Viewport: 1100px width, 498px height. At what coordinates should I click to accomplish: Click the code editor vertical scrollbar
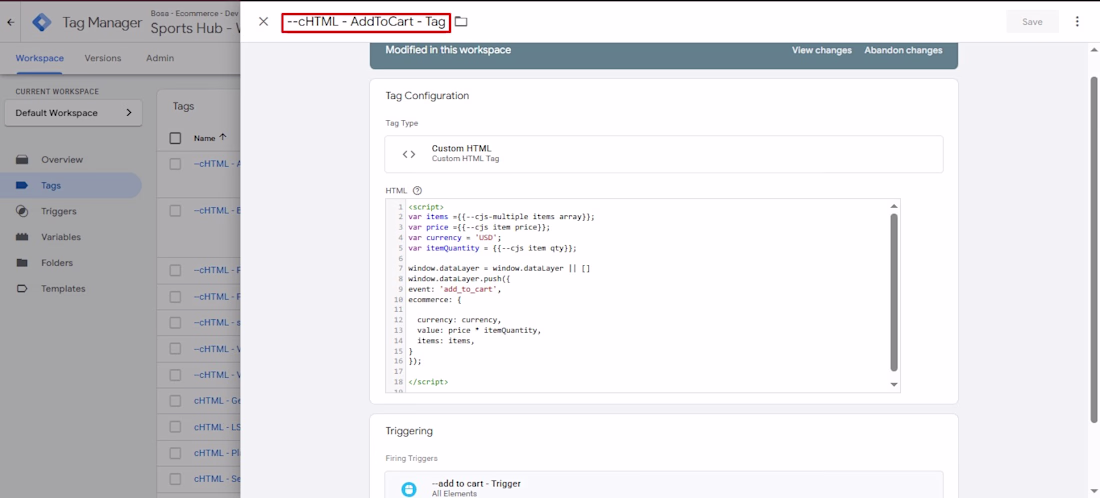(x=894, y=292)
